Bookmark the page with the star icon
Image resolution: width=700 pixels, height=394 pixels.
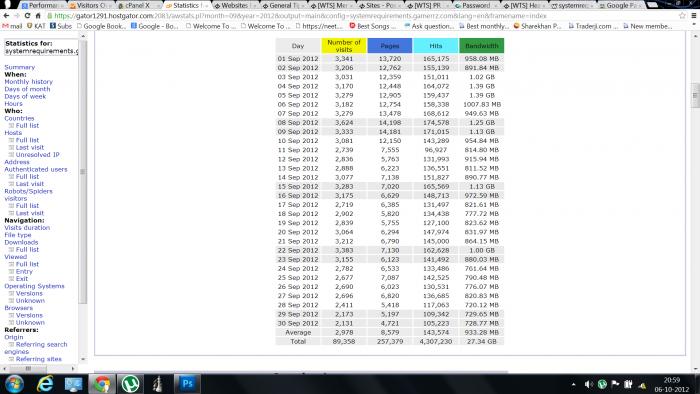(x=682, y=16)
